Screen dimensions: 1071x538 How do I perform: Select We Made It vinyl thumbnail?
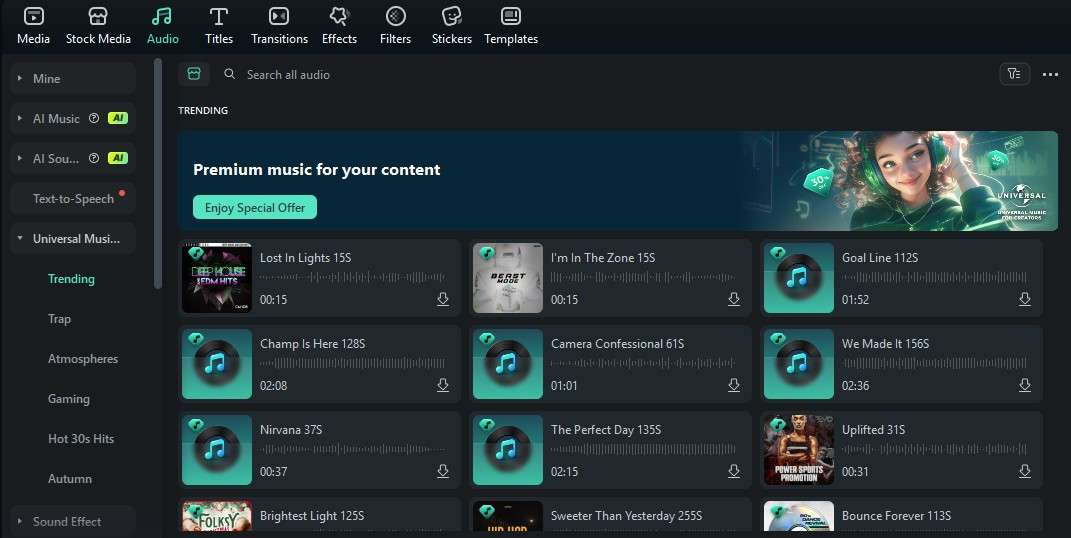[x=798, y=364]
